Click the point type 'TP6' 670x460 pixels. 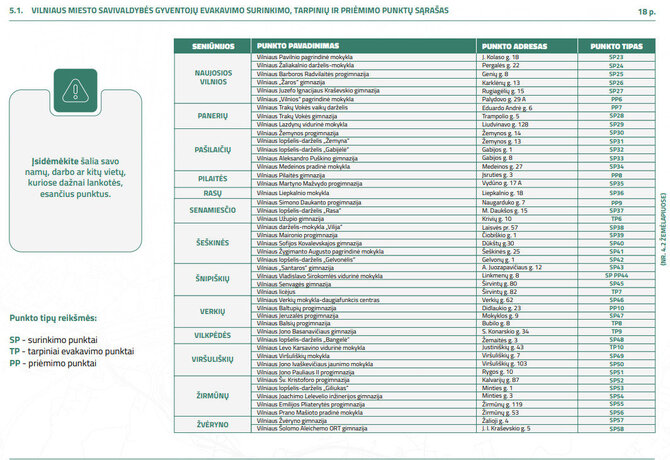click(616, 219)
